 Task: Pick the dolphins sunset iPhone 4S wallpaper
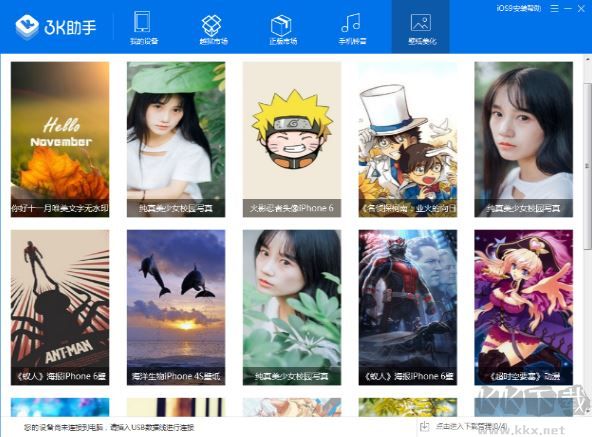click(176, 307)
